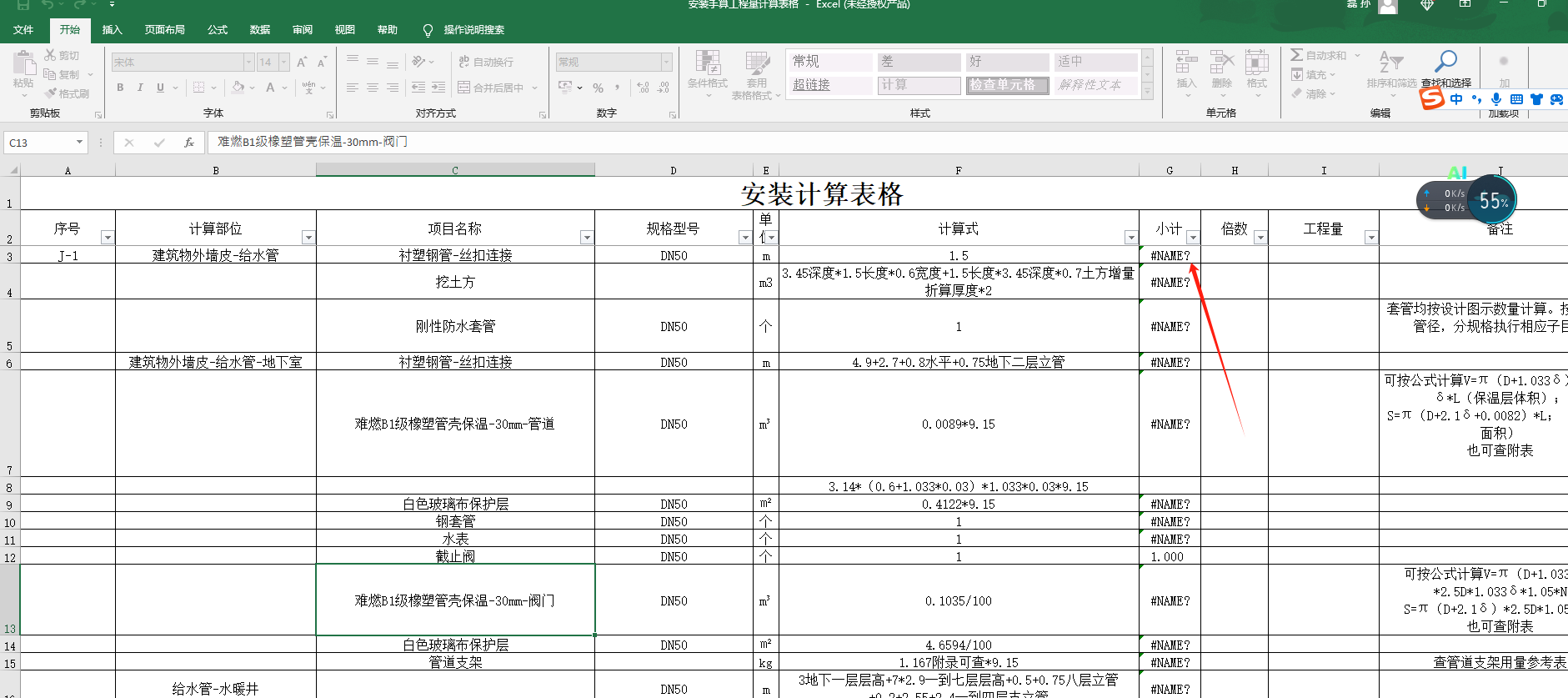This screenshot has height=698, width=1568.
Task: Click the Decrease Indent icon
Action: coord(418,87)
